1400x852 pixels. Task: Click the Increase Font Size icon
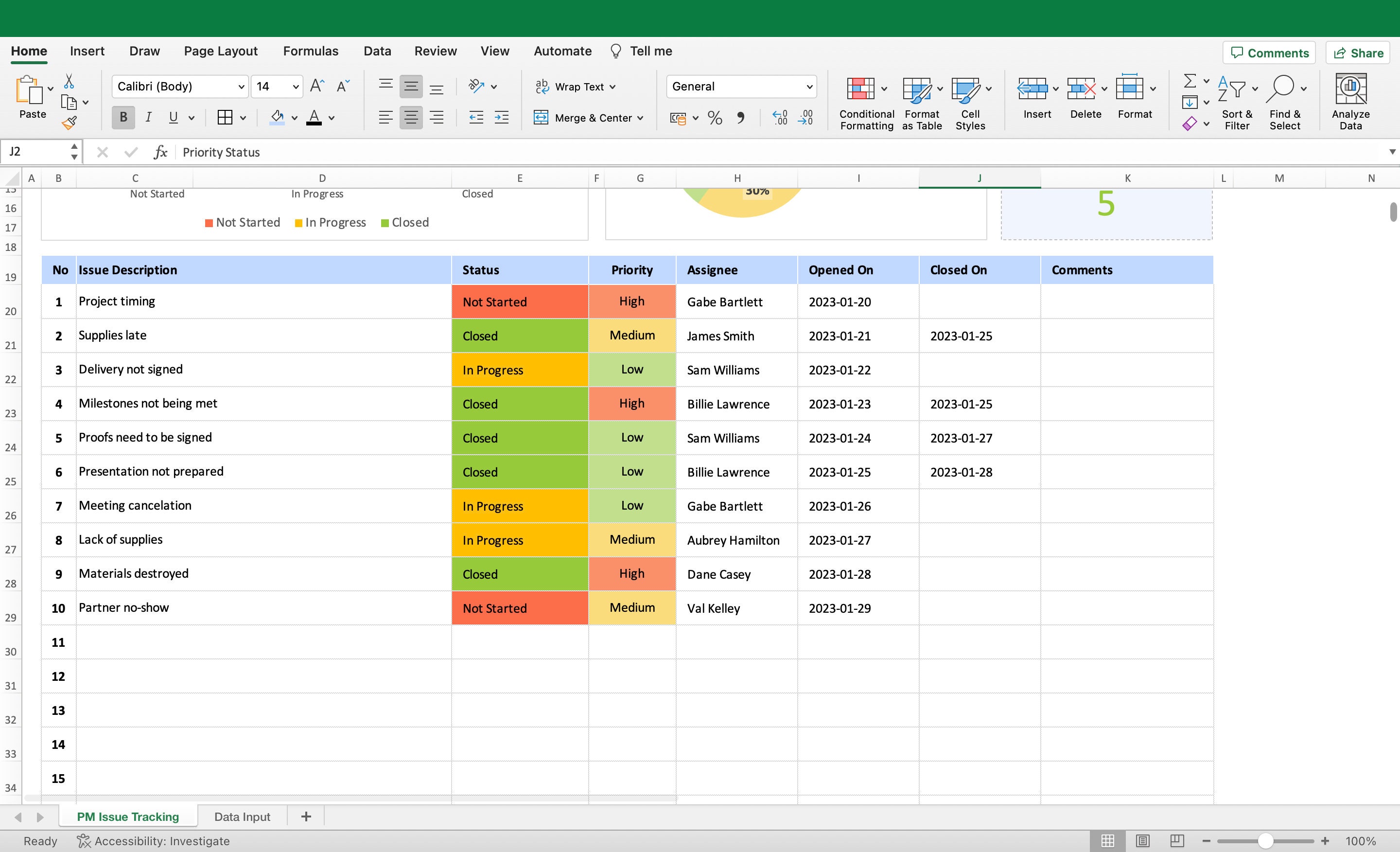[x=316, y=85]
